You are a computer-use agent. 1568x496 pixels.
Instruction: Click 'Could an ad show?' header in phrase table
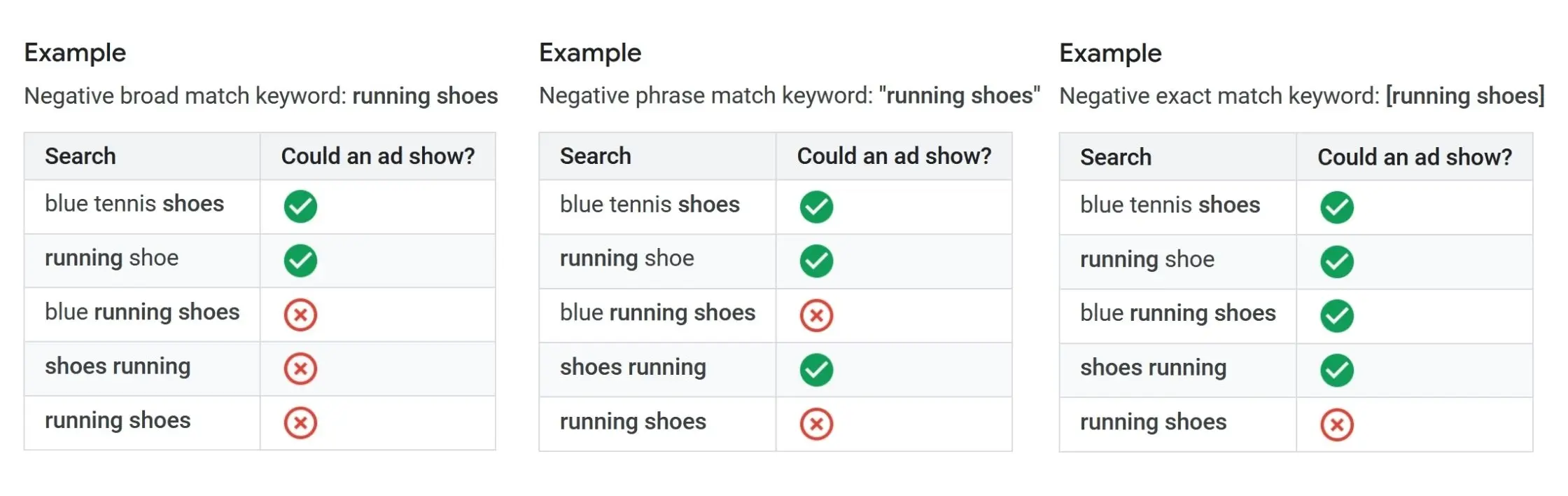894,156
